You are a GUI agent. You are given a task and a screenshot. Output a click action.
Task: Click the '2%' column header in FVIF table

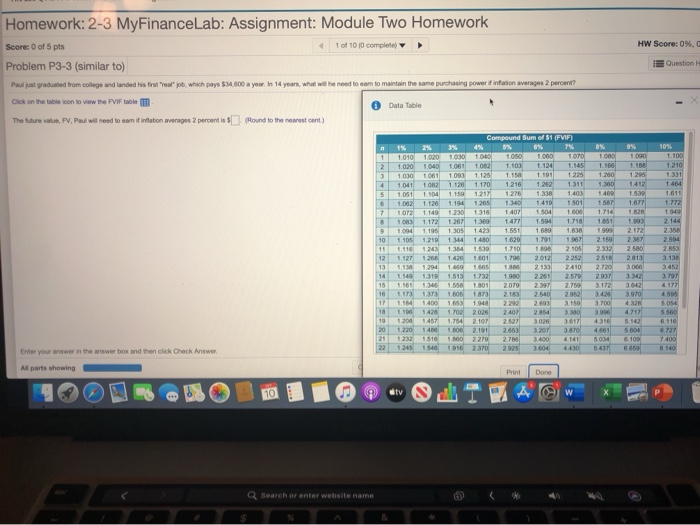click(x=427, y=147)
